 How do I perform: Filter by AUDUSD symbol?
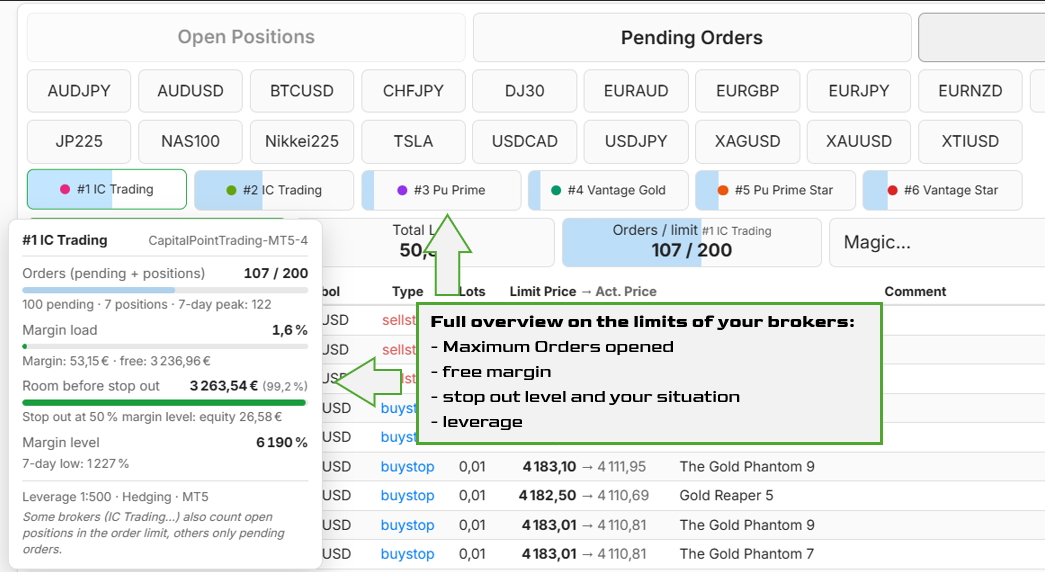point(191,91)
